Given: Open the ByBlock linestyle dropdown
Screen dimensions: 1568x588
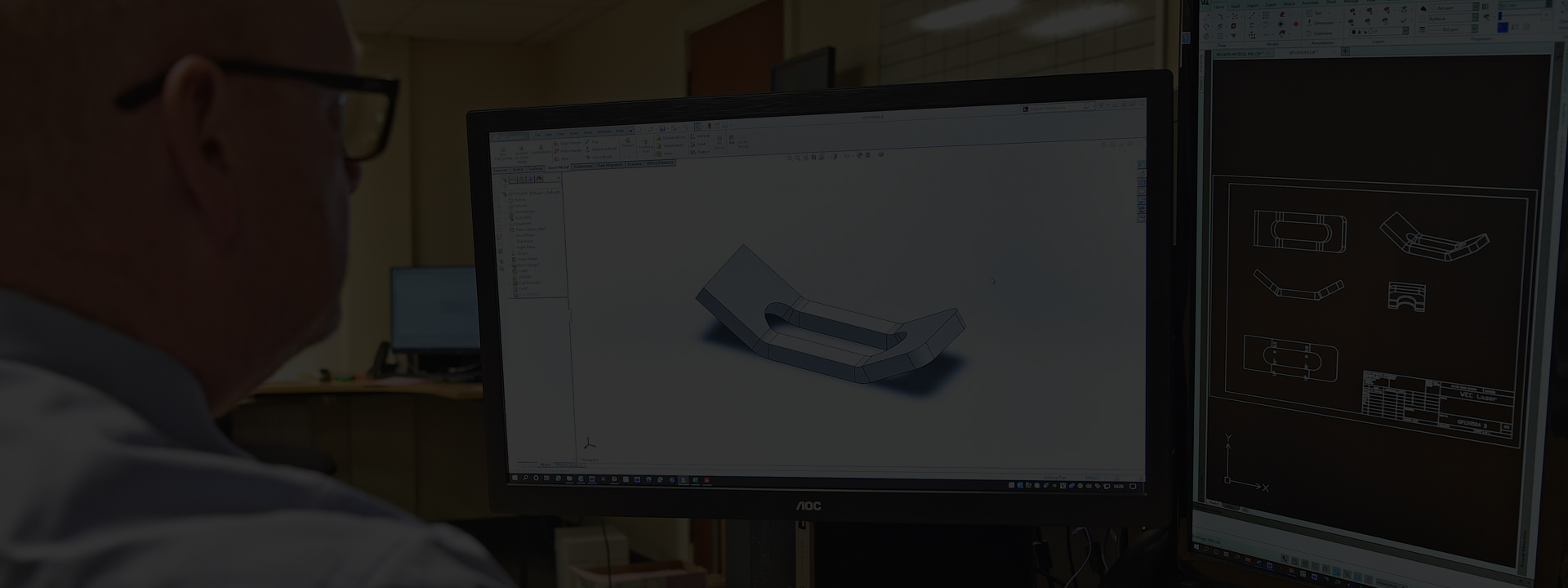Looking at the screenshot, I should click(1454, 19).
